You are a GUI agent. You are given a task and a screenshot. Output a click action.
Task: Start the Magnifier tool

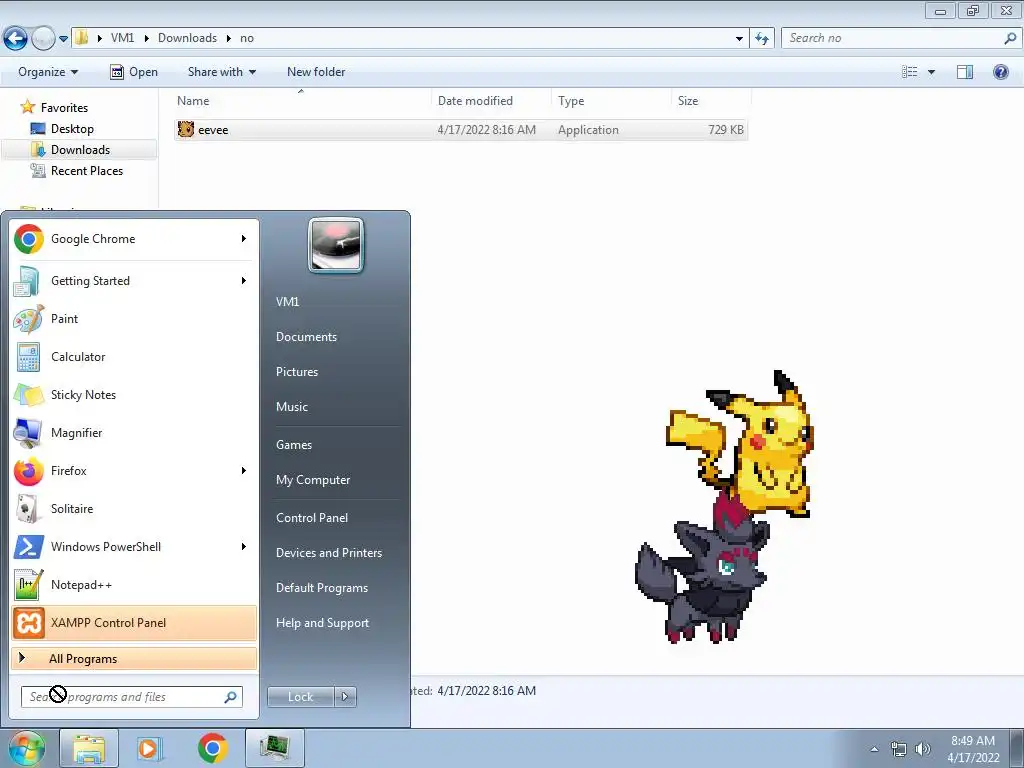click(x=134, y=432)
